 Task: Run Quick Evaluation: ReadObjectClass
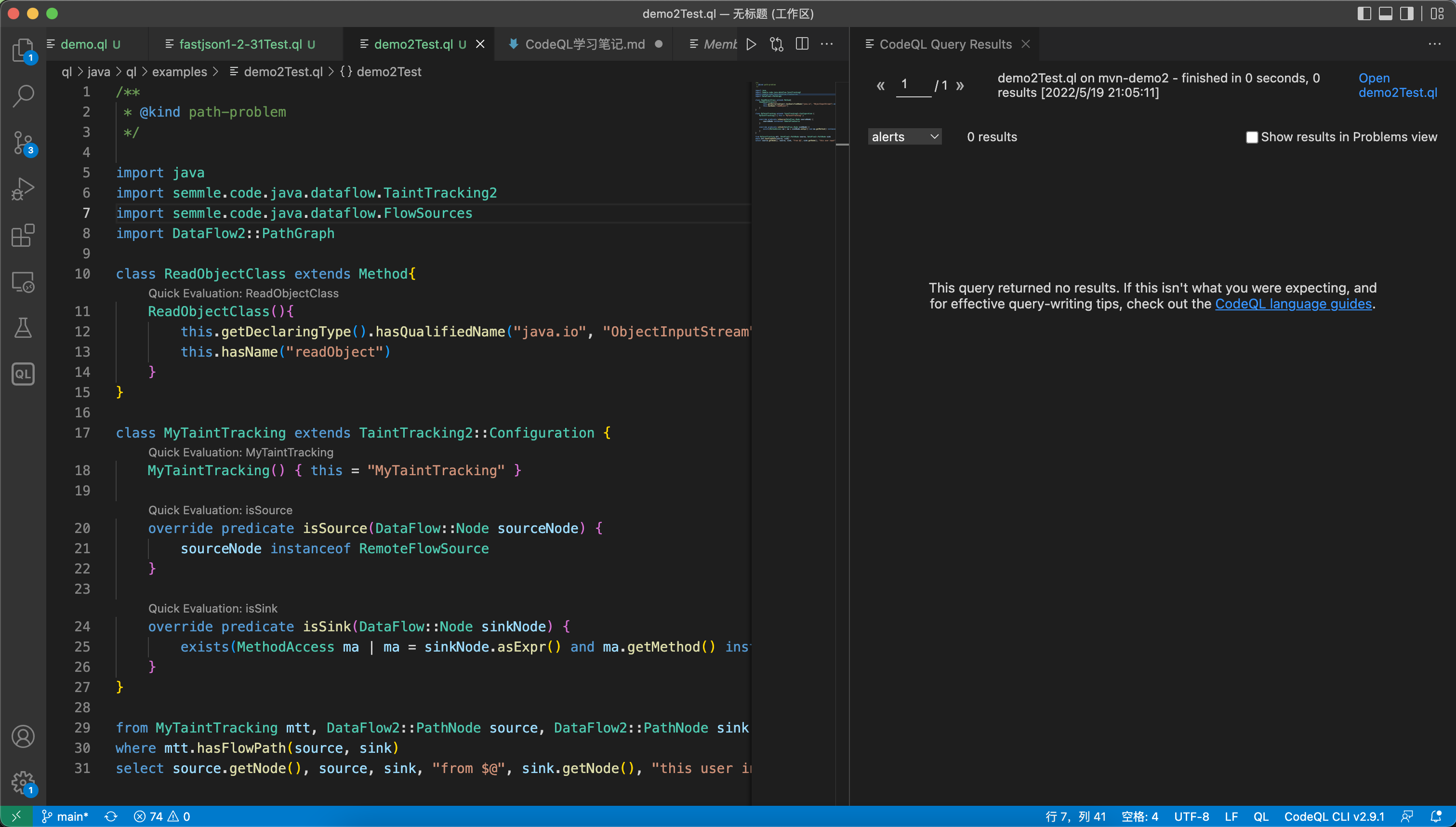pos(243,293)
